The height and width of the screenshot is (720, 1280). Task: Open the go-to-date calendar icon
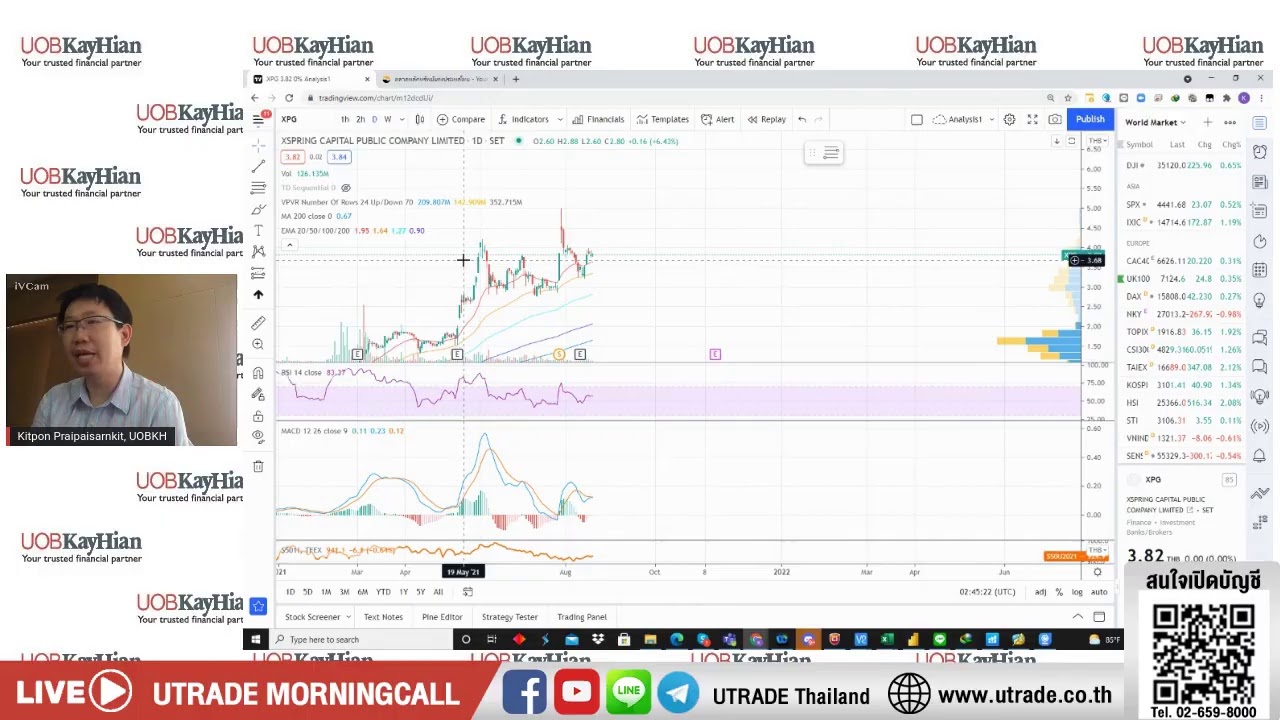(467, 592)
